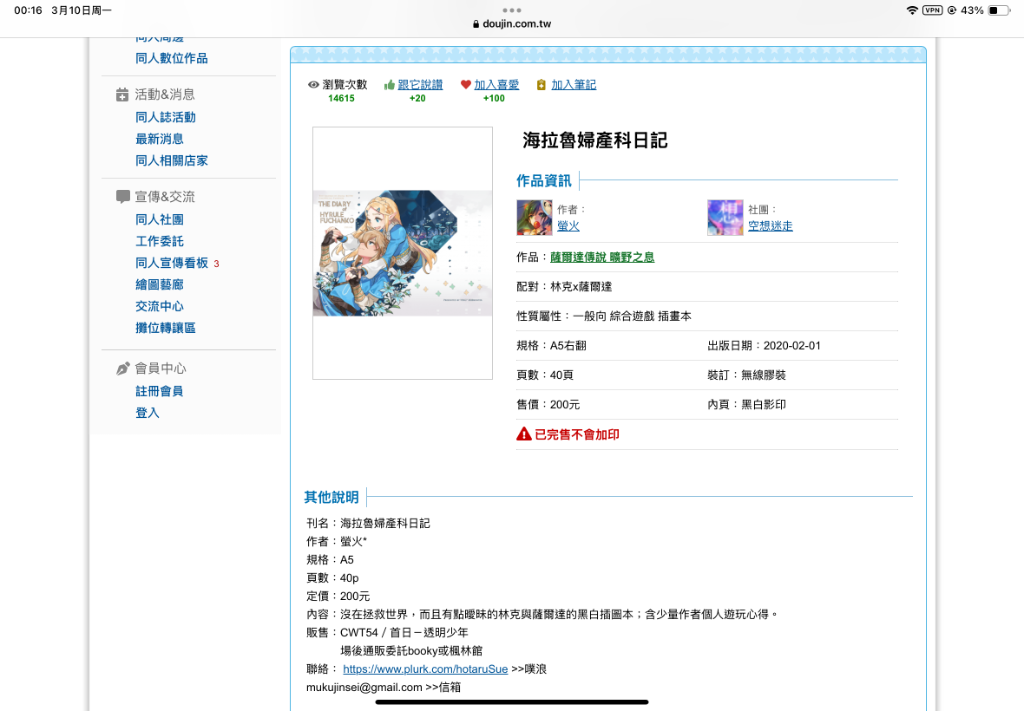Click the red warning triangle icon
This screenshot has height=711, width=1024.
tap(524, 434)
